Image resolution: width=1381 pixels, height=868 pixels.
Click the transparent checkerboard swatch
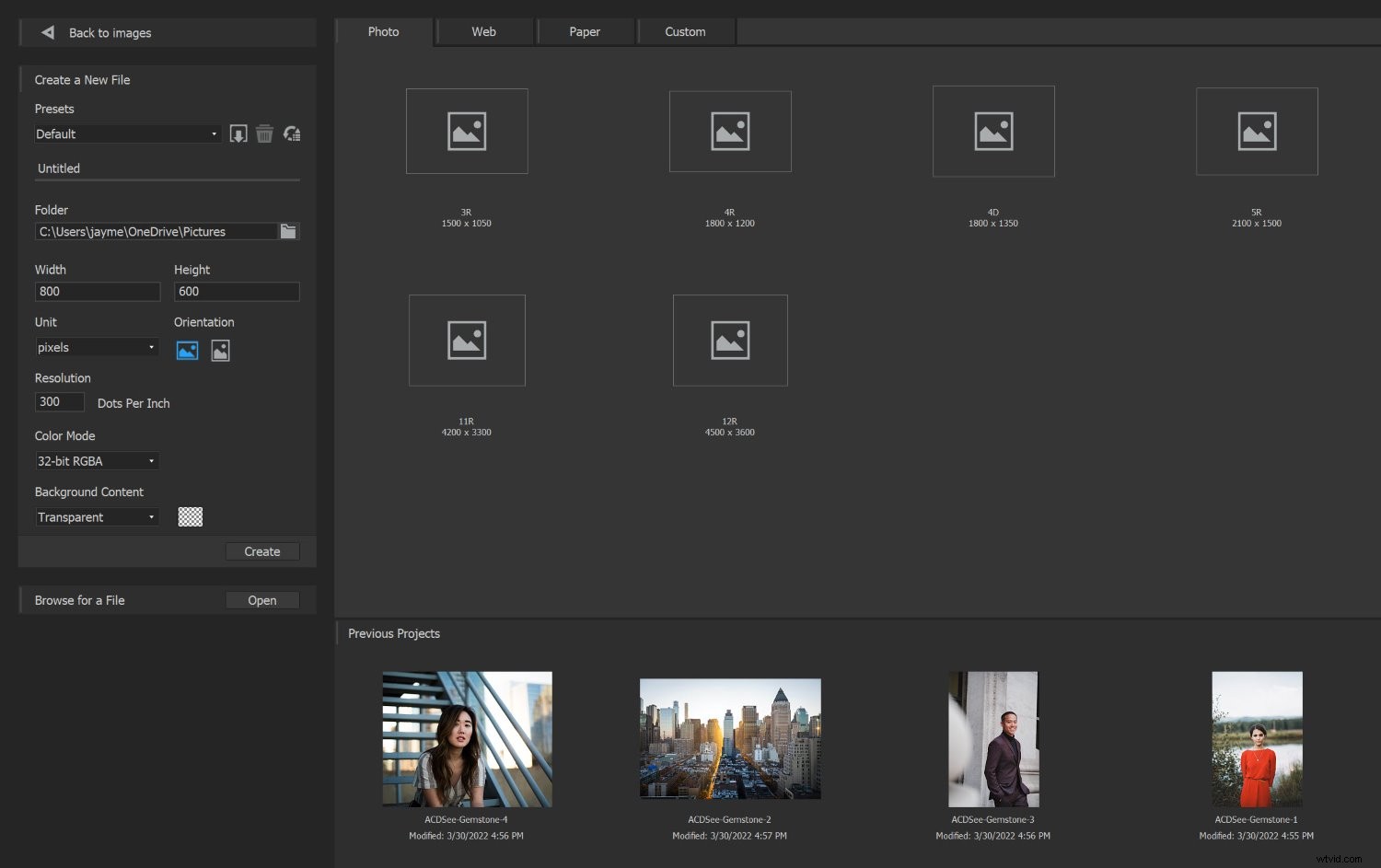click(x=191, y=516)
